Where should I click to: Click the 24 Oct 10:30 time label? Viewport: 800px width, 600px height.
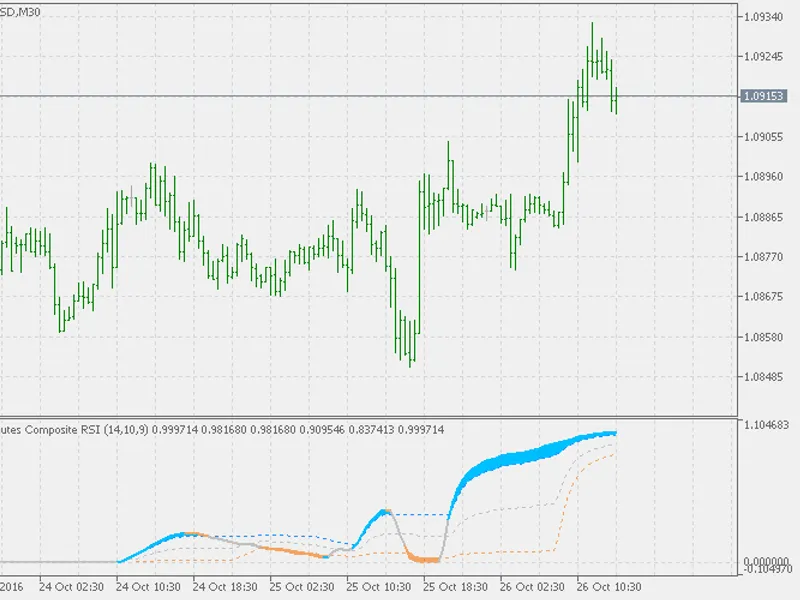(x=148, y=587)
